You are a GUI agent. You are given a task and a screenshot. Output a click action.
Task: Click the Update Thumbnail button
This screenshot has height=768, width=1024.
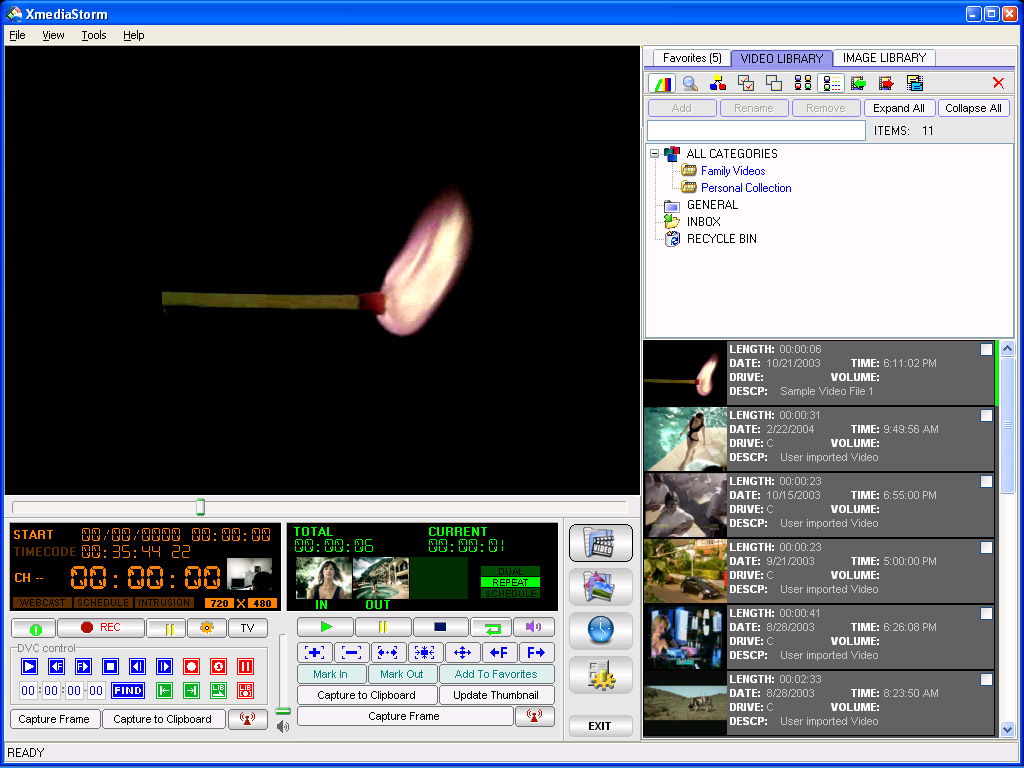coord(496,695)
